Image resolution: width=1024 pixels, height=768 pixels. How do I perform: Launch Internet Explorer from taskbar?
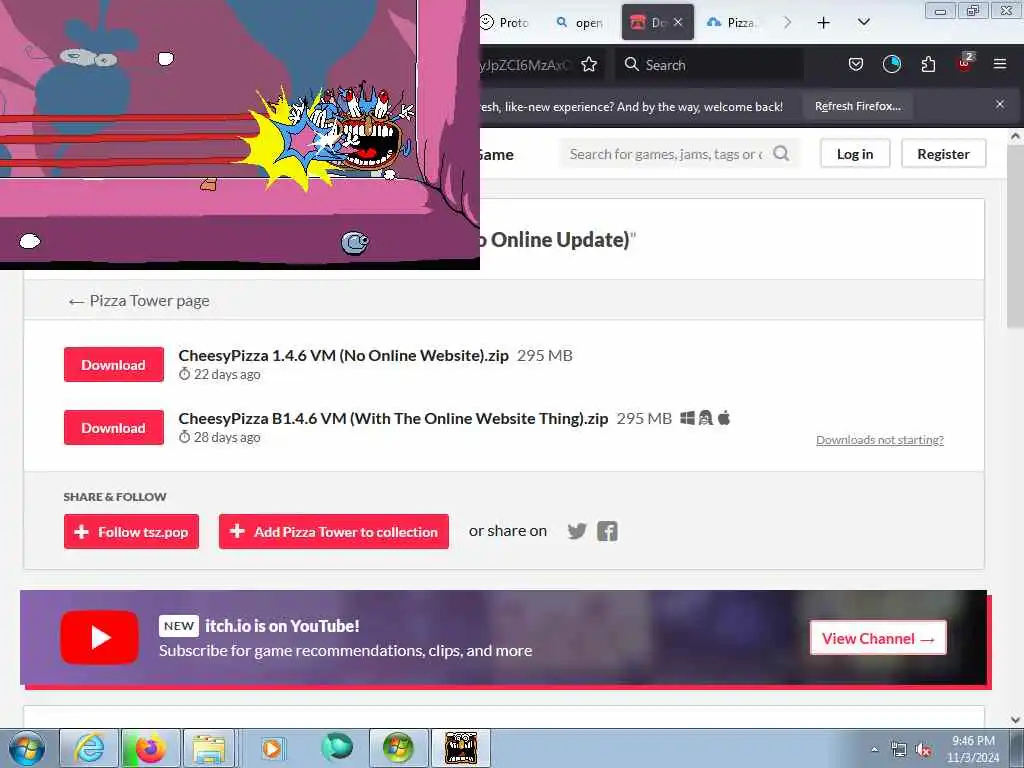[x=89, y=748]
